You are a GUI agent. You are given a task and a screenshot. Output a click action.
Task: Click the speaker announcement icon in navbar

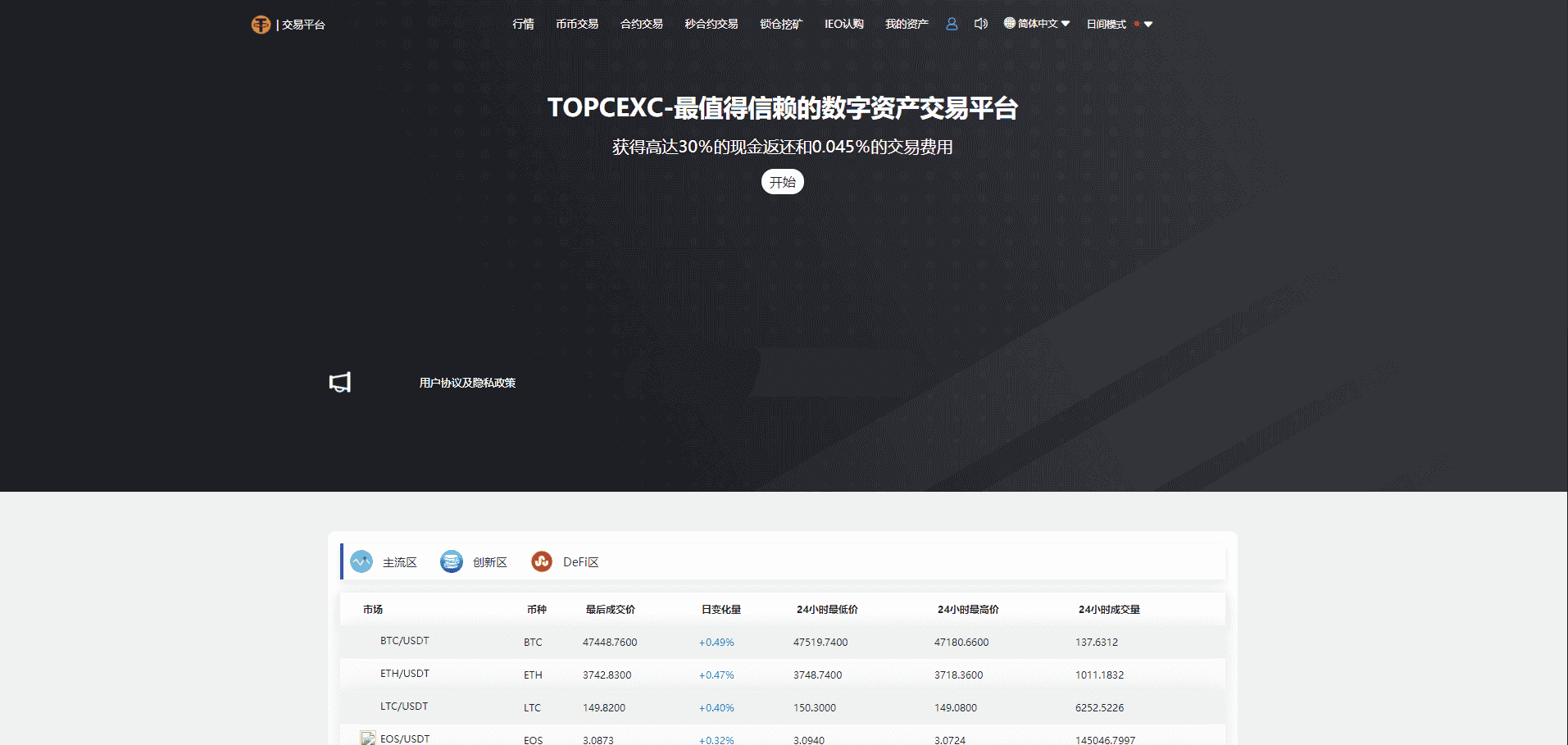(980, 24)
